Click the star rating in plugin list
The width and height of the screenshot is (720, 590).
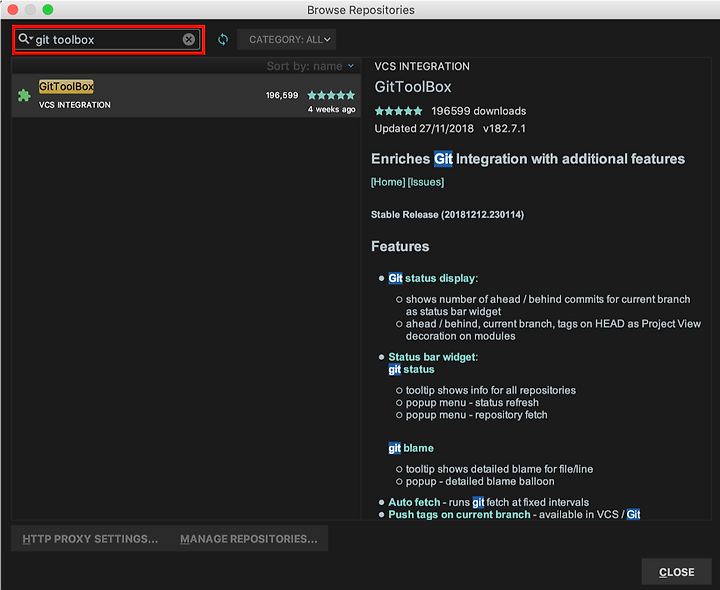(x=331, y=95)
